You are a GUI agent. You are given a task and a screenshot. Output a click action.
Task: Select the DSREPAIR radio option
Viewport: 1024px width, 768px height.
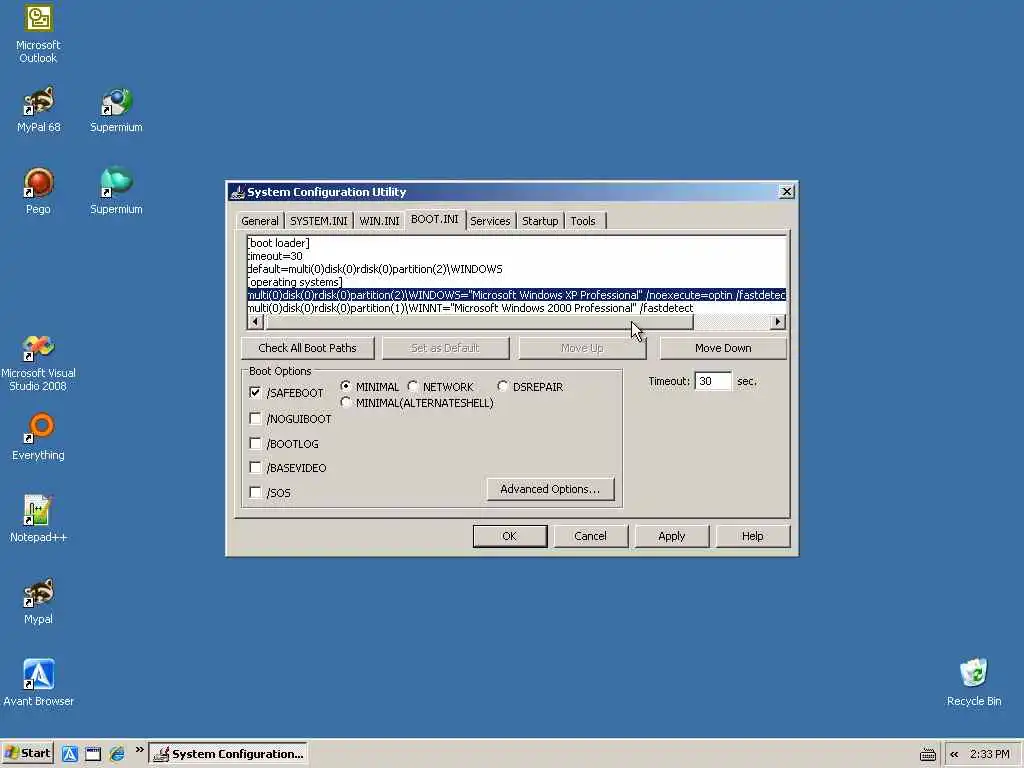502,386
